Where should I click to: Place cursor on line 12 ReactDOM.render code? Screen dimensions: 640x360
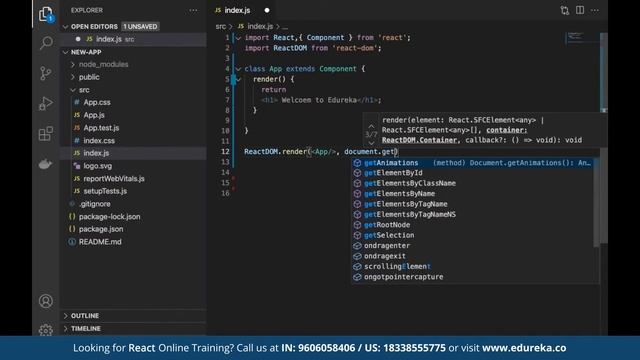(x=321, y=152)
